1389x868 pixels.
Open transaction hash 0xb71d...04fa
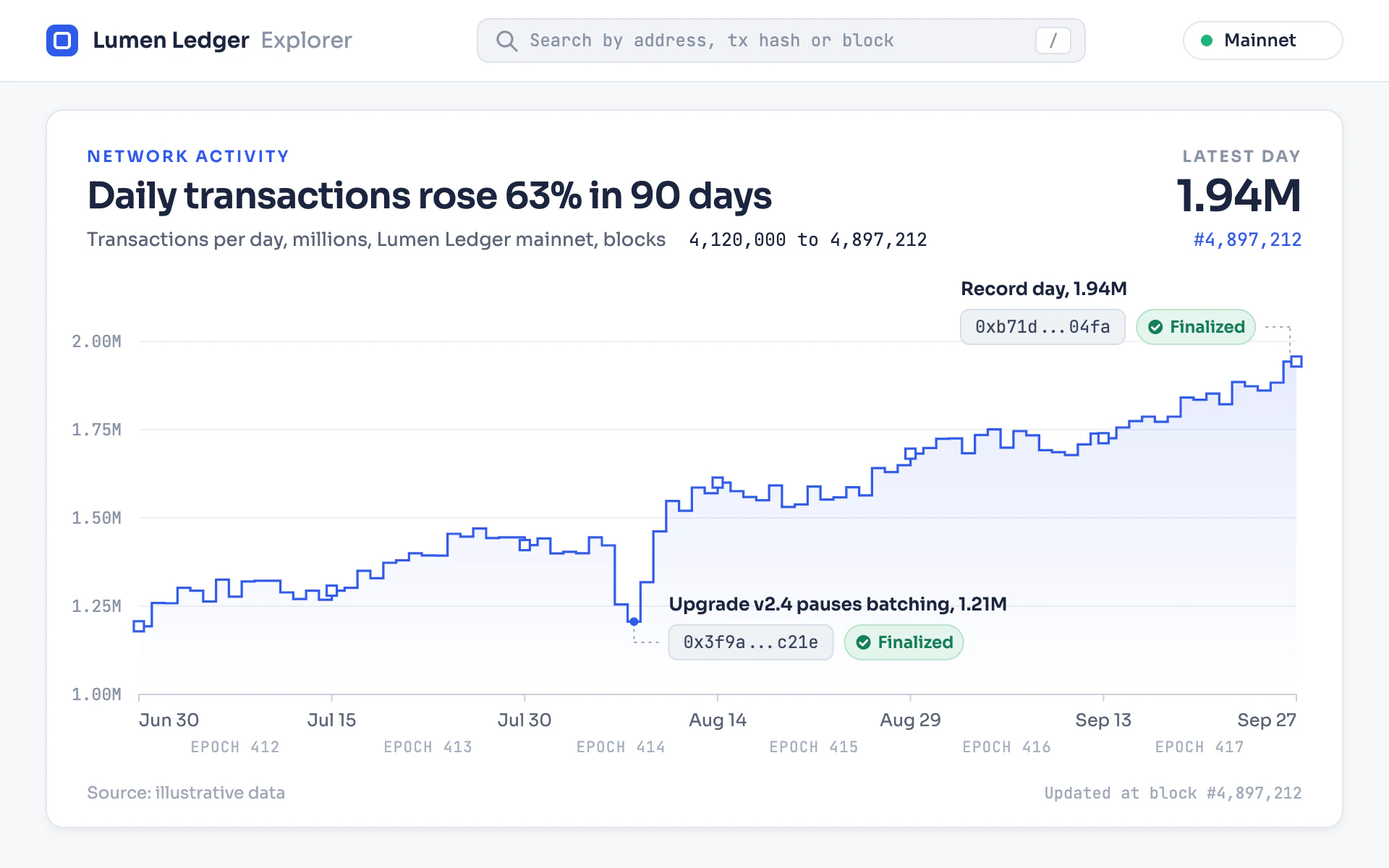point(1042,327)
